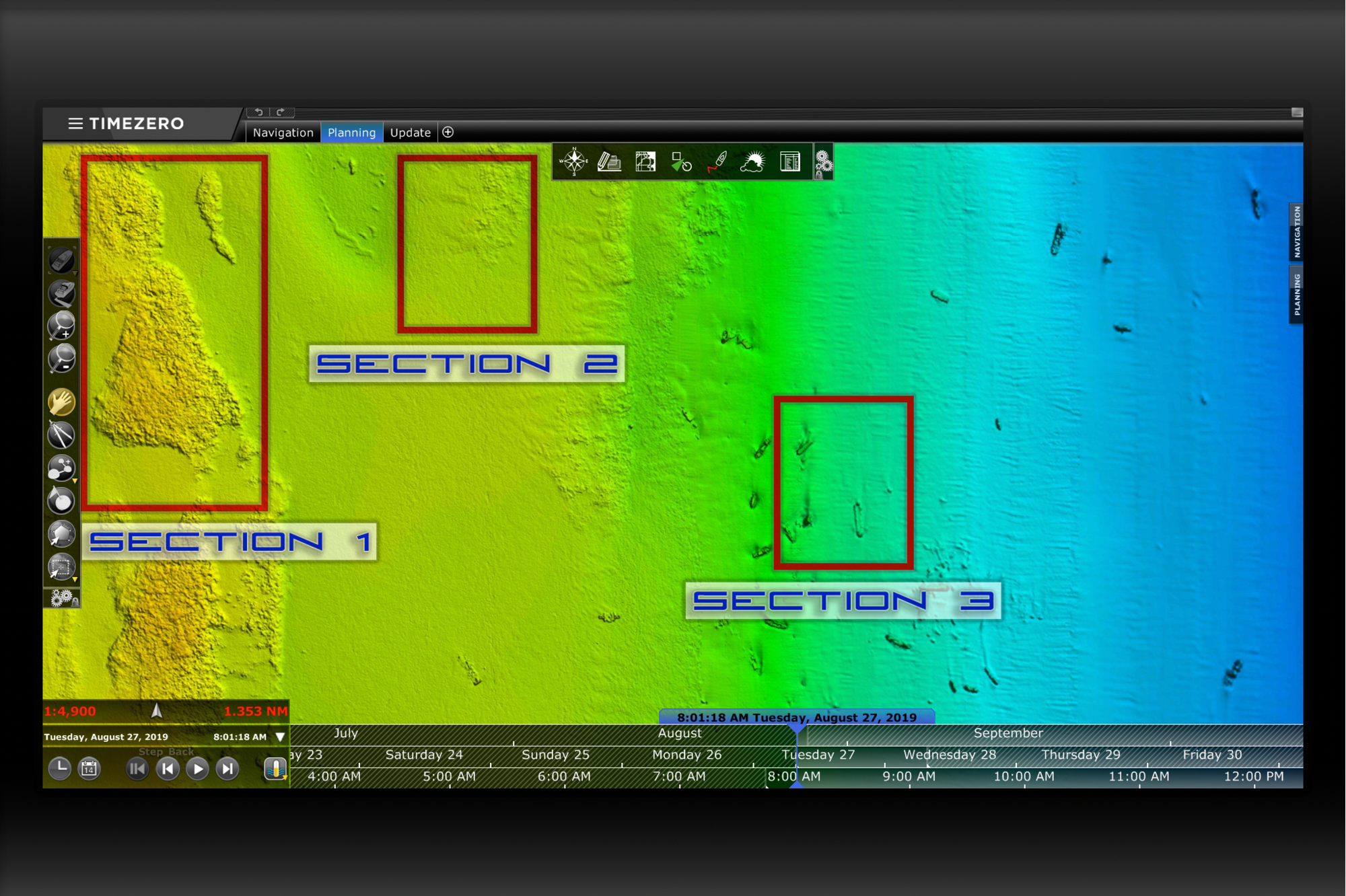Select the route builder tool

point(61,468)
